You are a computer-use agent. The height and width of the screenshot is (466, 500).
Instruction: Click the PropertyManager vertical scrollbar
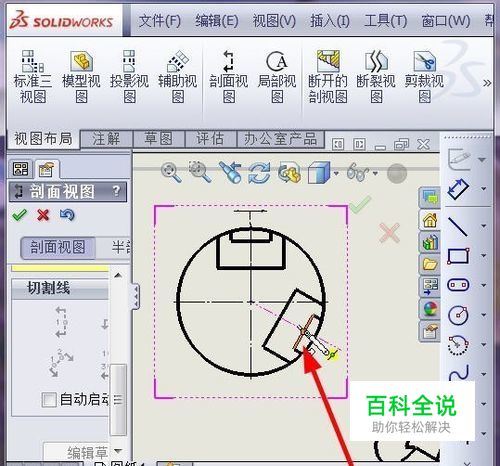click(x=118, y=400)
